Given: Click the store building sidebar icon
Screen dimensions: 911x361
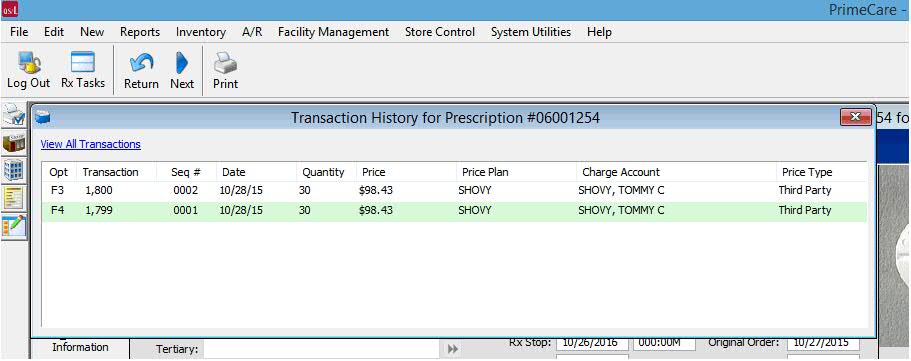Looking at the screenshot, I should pos(14,142).
